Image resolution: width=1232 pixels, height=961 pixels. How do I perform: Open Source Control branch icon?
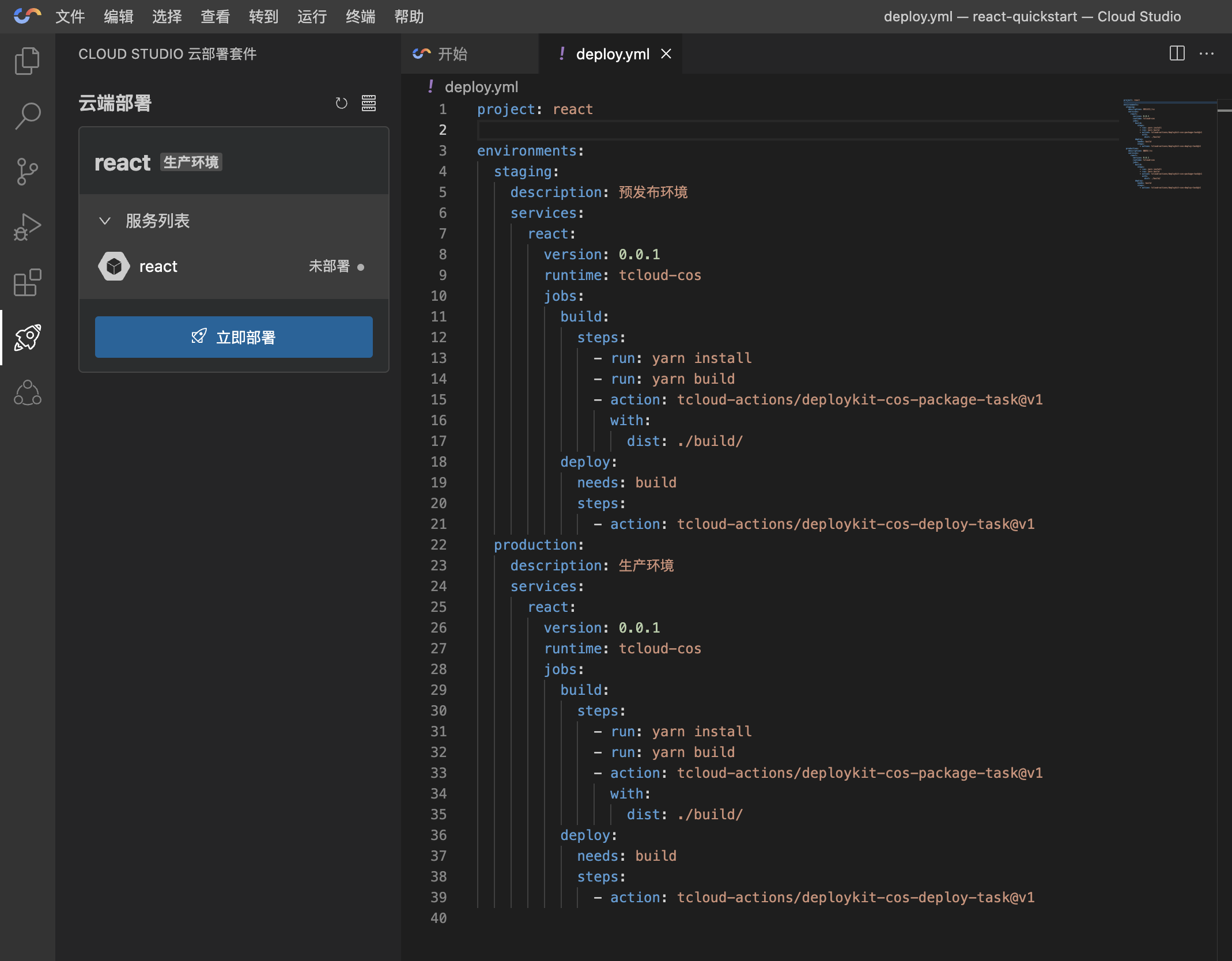[27, 171]
